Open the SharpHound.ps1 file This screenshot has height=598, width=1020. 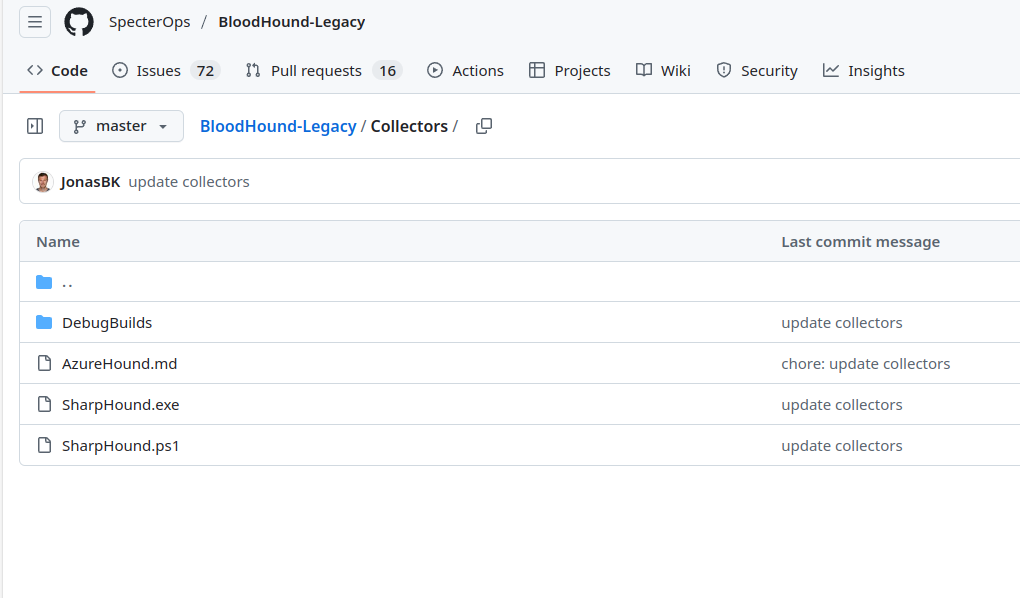coord(120,446)
